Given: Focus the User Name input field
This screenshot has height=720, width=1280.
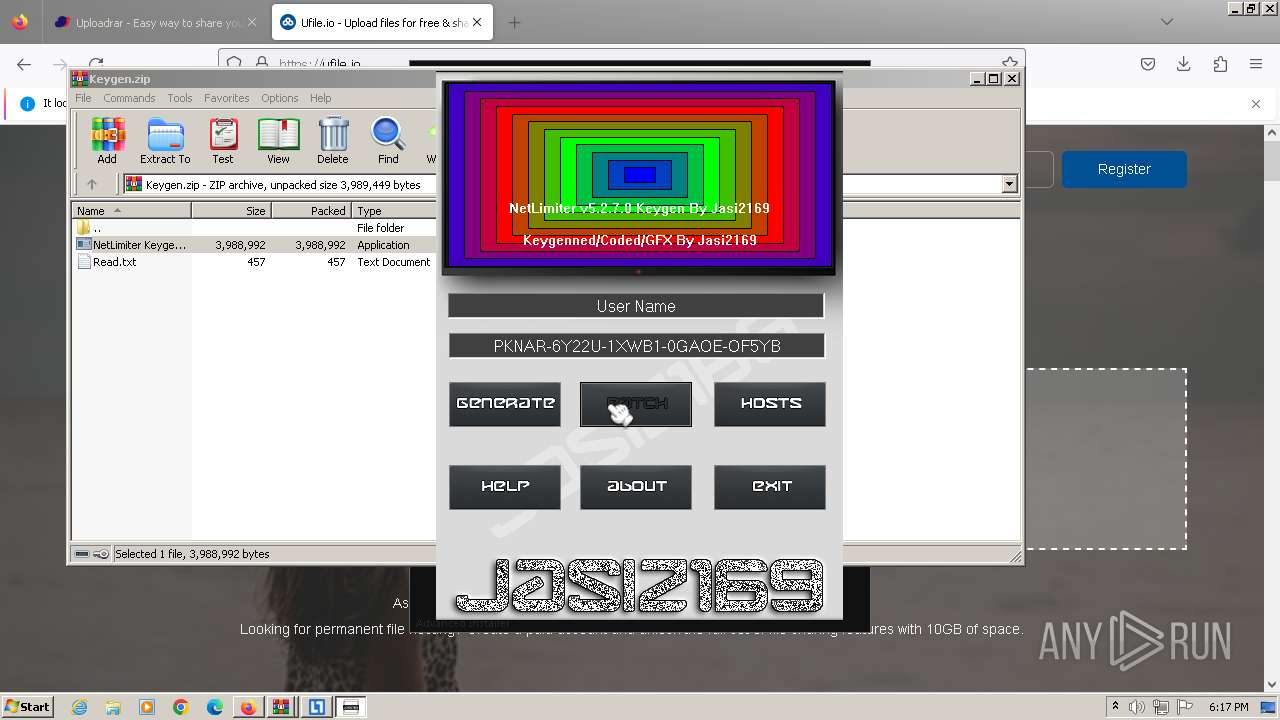Looking at the screenshot, I should tap(636, 306).
